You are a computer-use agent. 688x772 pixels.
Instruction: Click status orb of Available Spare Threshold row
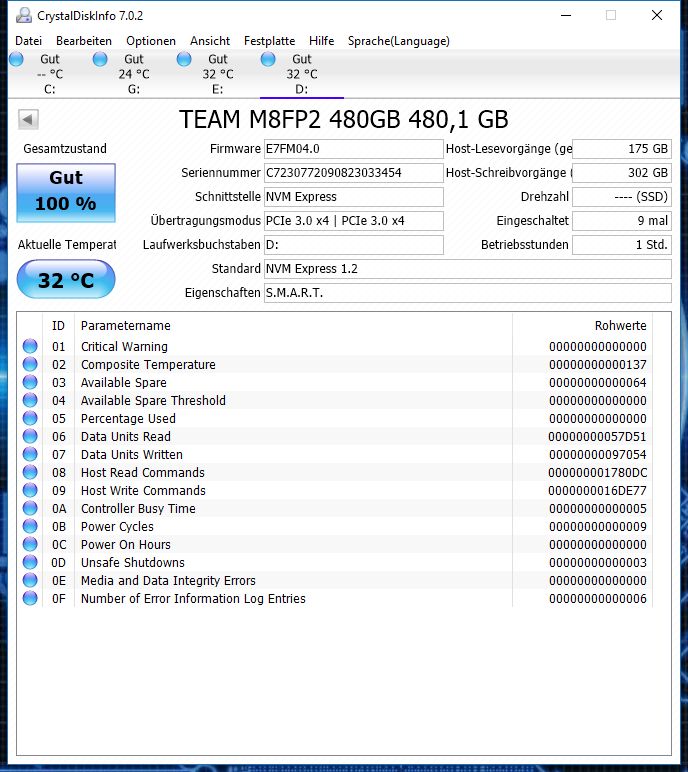[30, 400]
